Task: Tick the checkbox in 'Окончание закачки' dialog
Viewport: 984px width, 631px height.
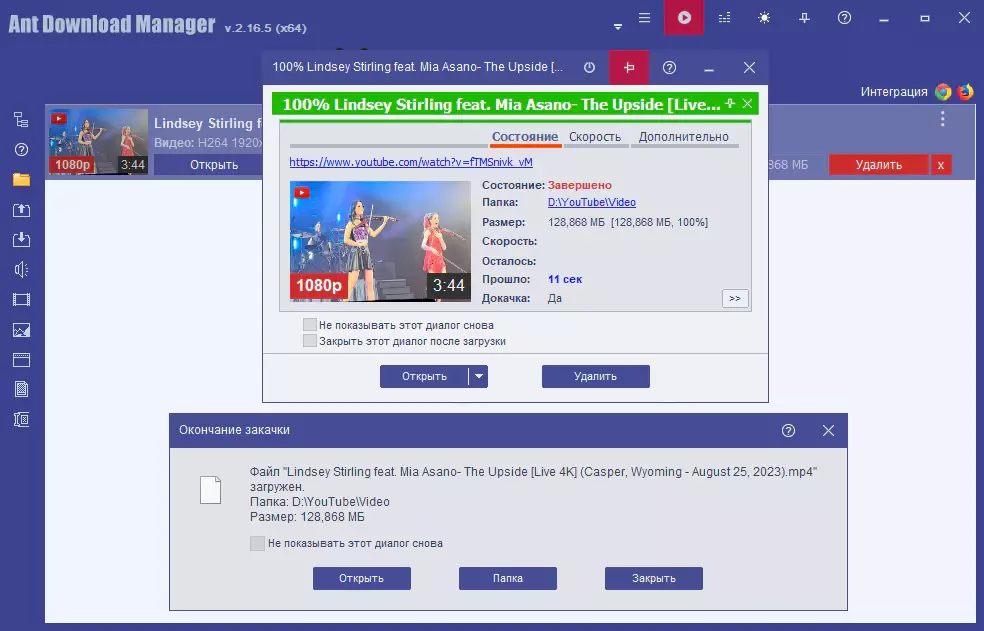Action: click(258, 543)
